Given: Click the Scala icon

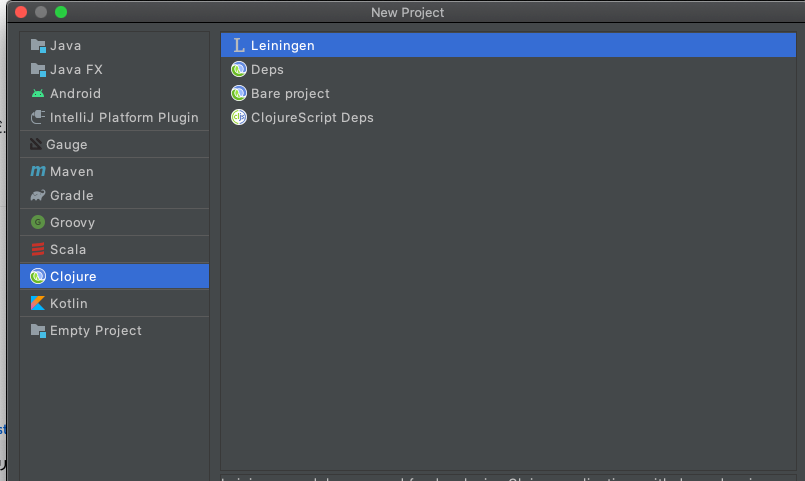Looking at the screenshot, I should (x=38, y=249).
